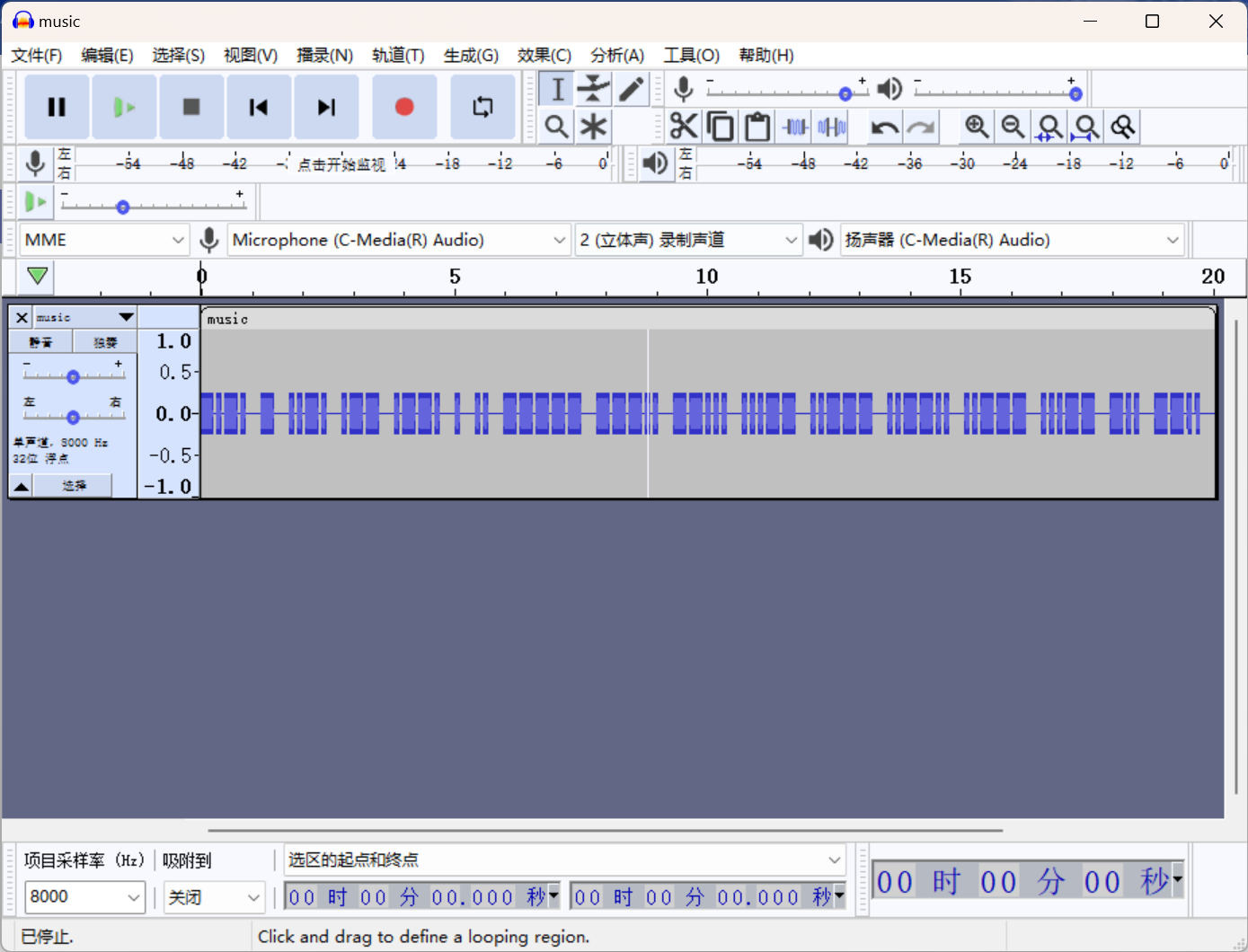Click the 选择 button in track panel
The height and width of the screenshot is (952, 1248).
[x=74, y=486]
